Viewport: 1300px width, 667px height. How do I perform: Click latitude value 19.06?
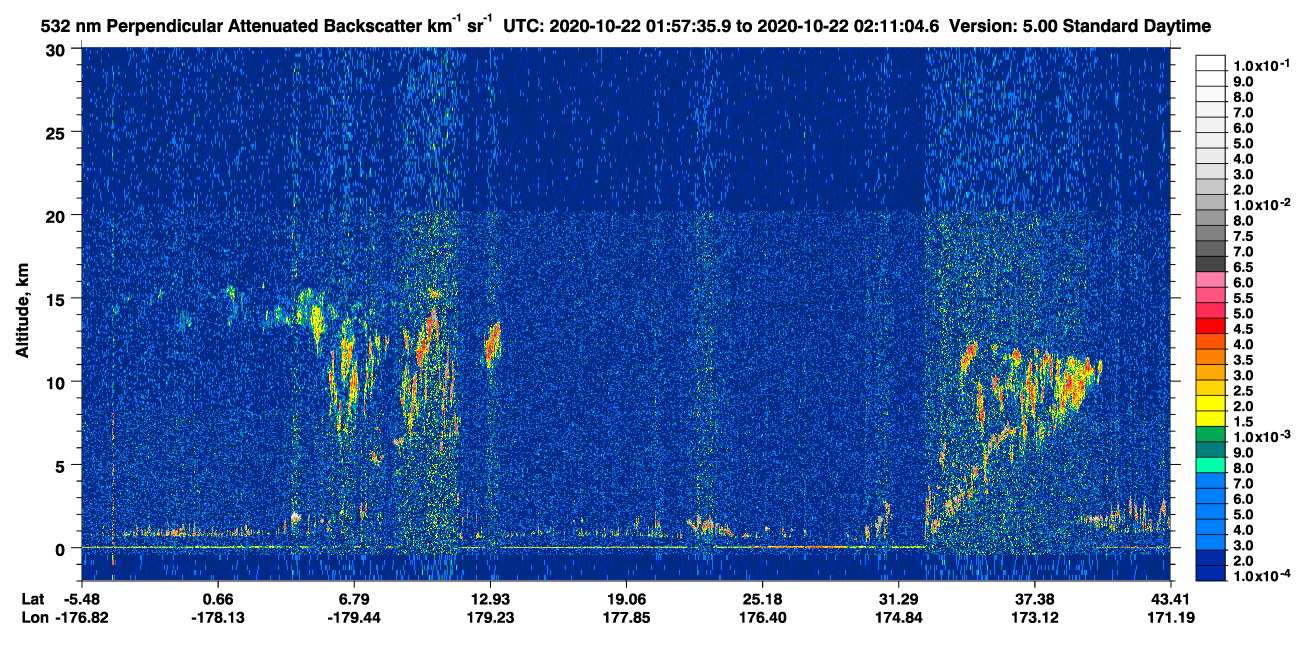tap(626, 598)
